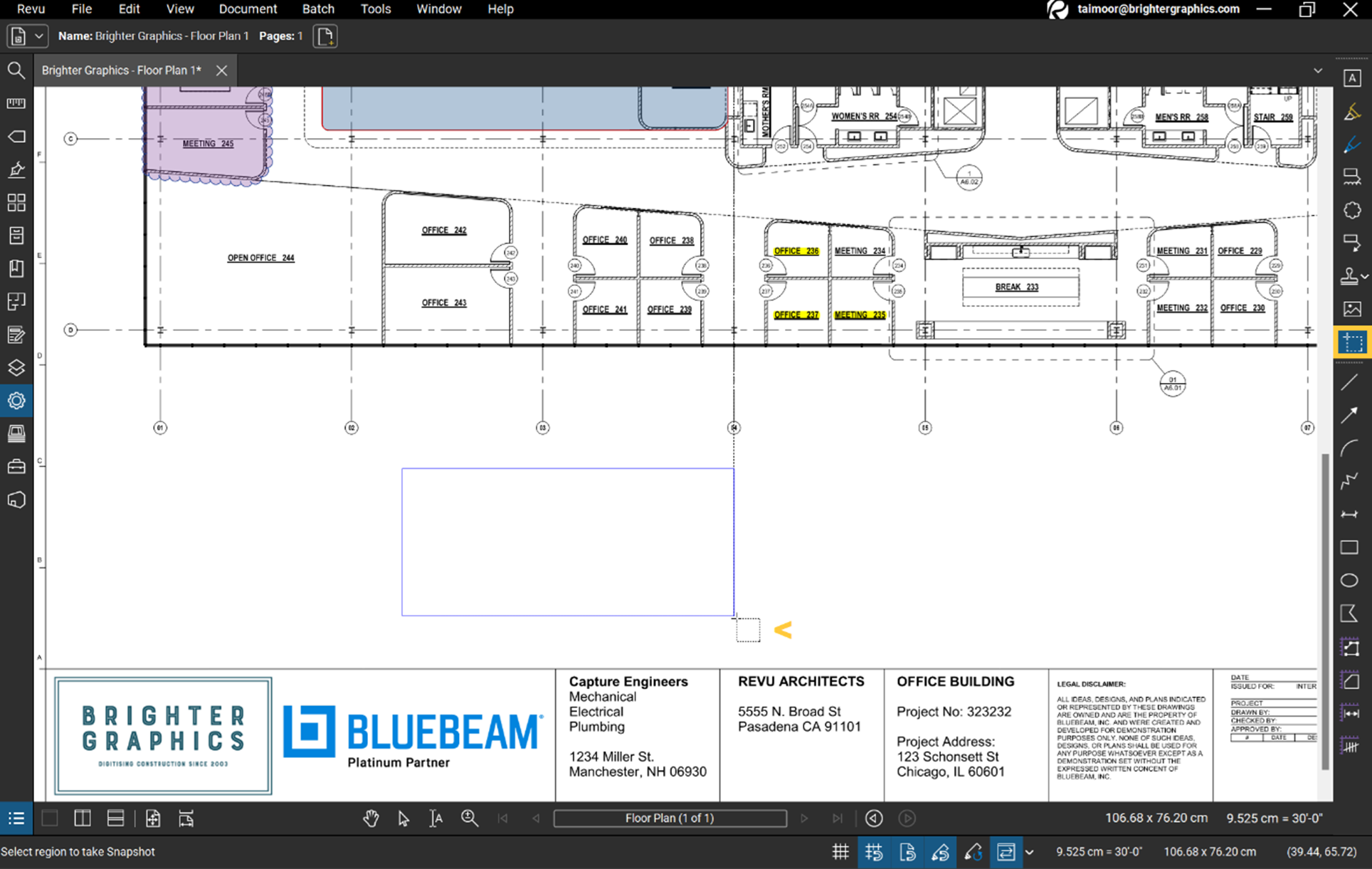
Task: Select the Line tool
Action: pyautogui.click(x=1349, y=382)
